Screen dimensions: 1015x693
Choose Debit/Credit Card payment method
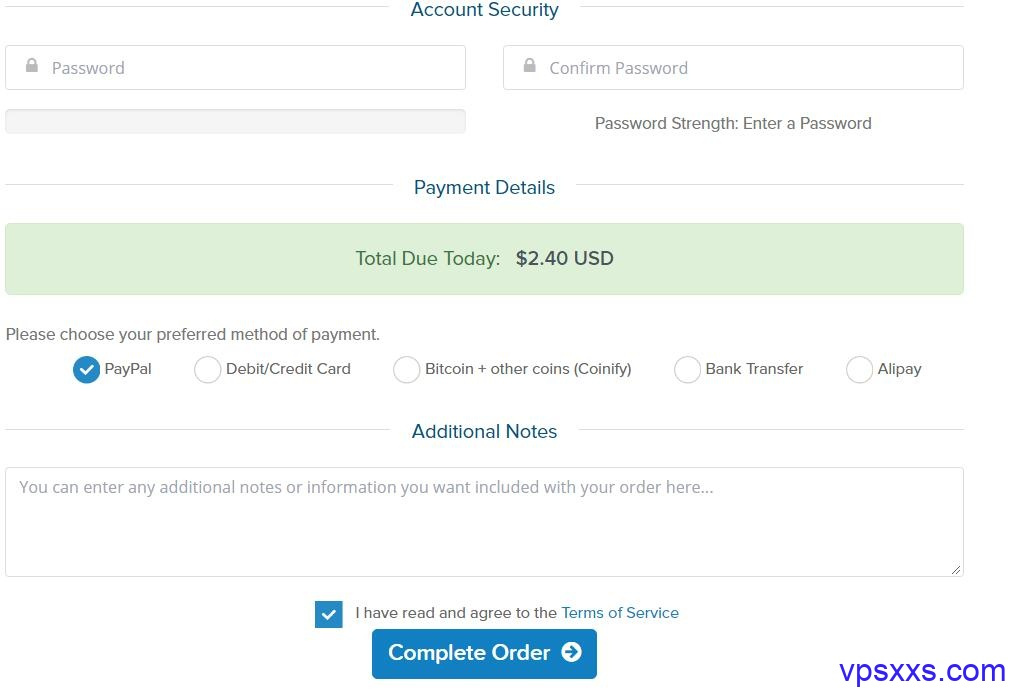point(207,370)
